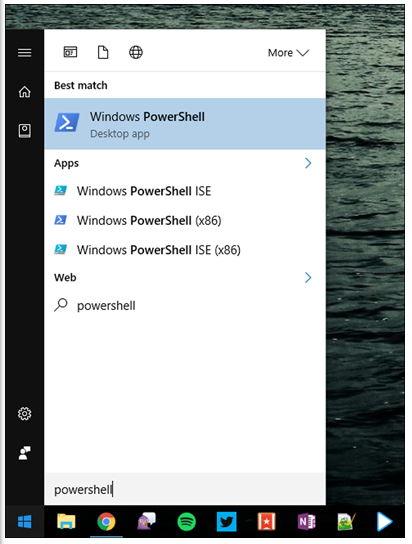412x544 pixels.
Task: Expand the Apps results chevron
Action: click(x=308, y=163)
